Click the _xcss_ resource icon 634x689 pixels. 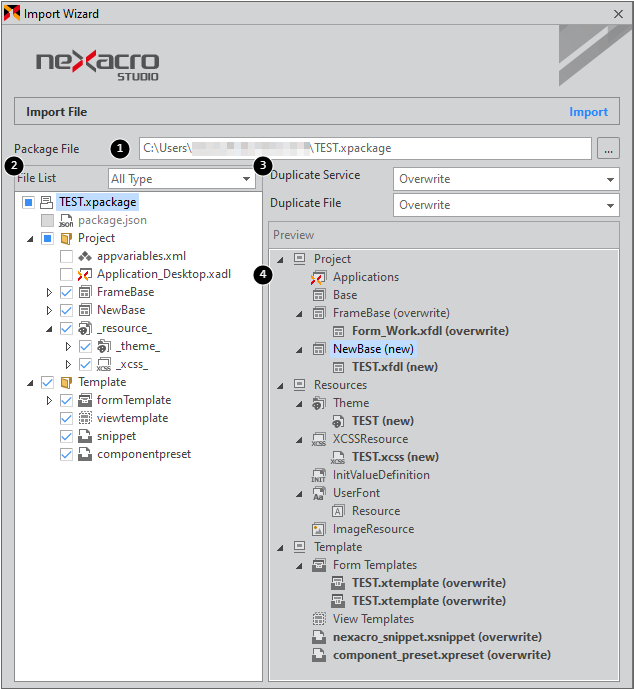[x=104, y=364]
